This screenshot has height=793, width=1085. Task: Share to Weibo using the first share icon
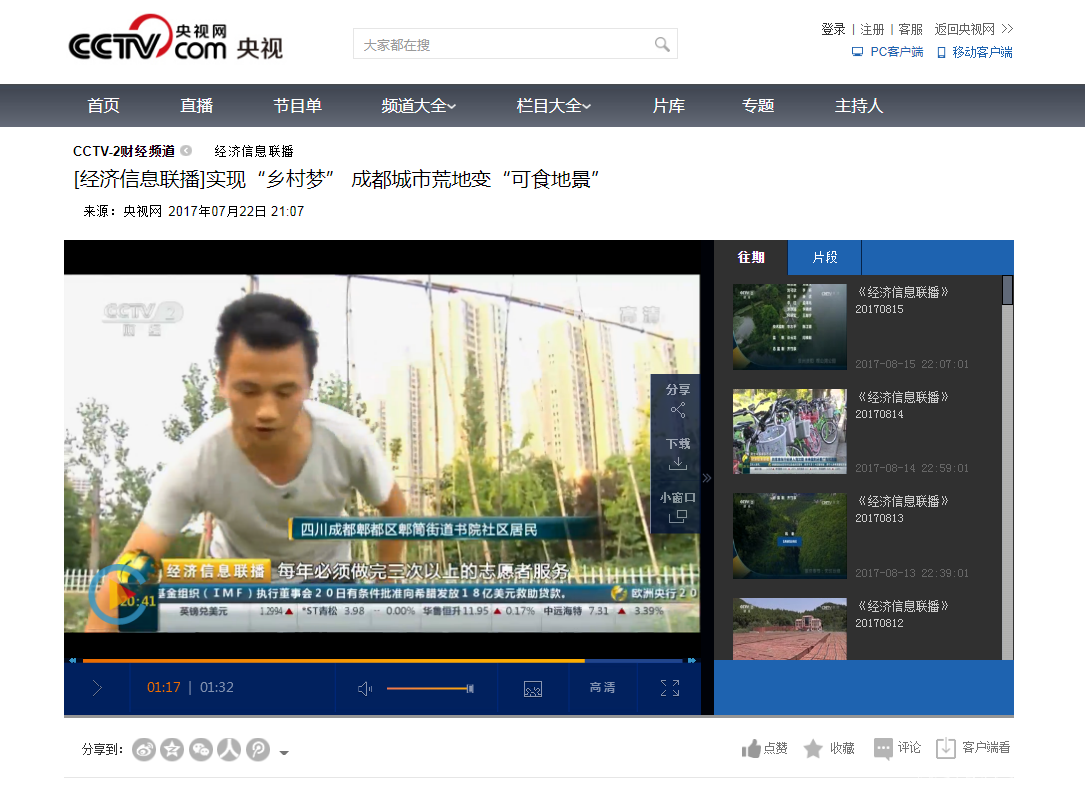pos(144,749)
